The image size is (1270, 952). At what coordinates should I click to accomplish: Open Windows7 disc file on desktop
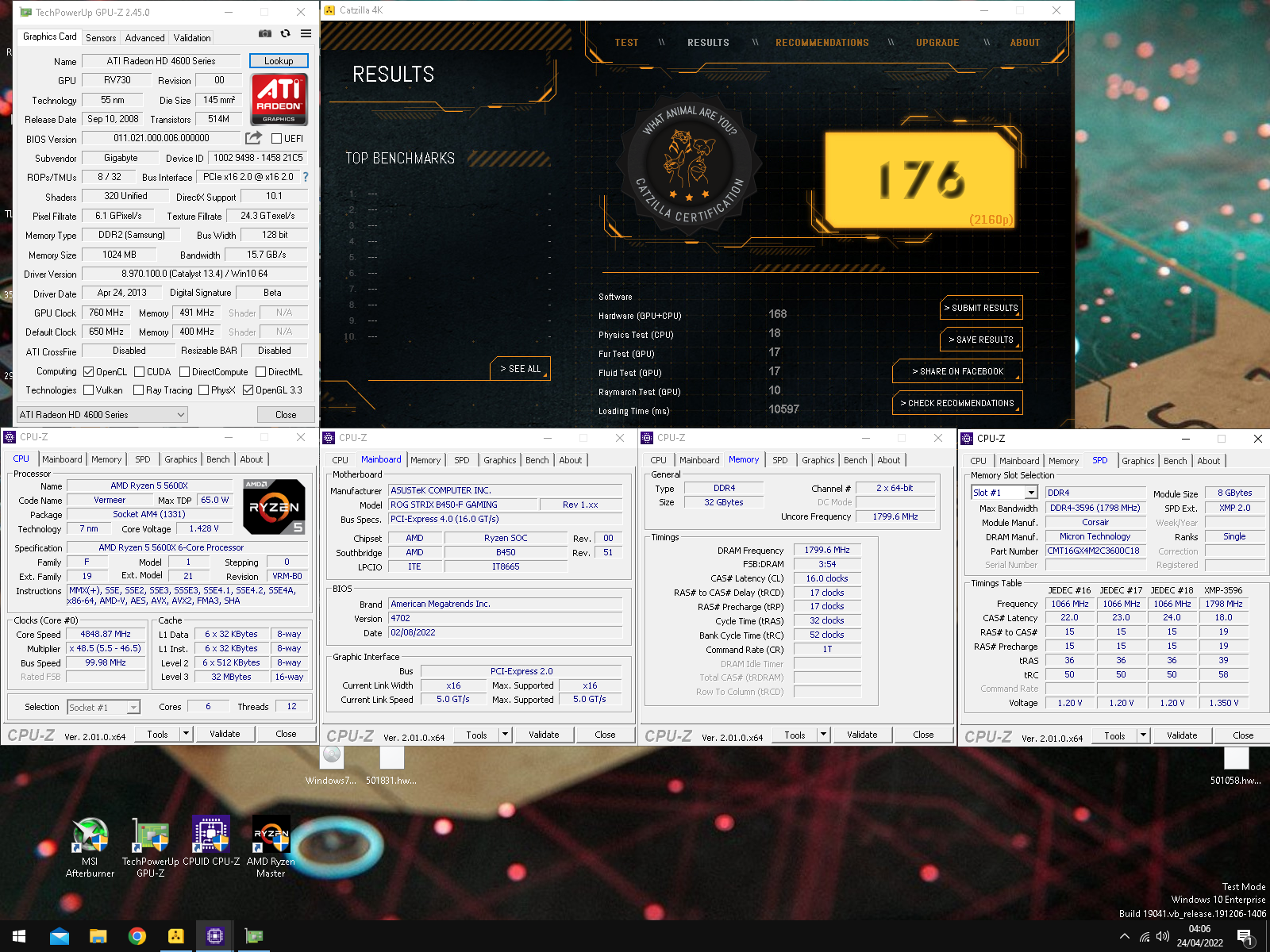(x=332, y=766)
